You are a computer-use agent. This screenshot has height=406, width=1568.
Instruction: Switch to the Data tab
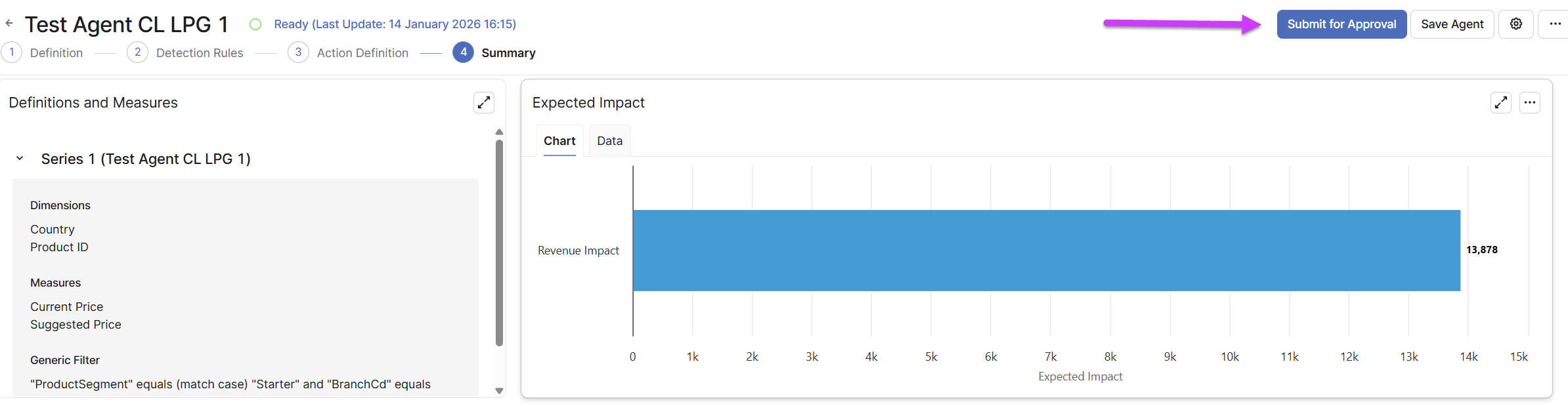click(609, 141)
